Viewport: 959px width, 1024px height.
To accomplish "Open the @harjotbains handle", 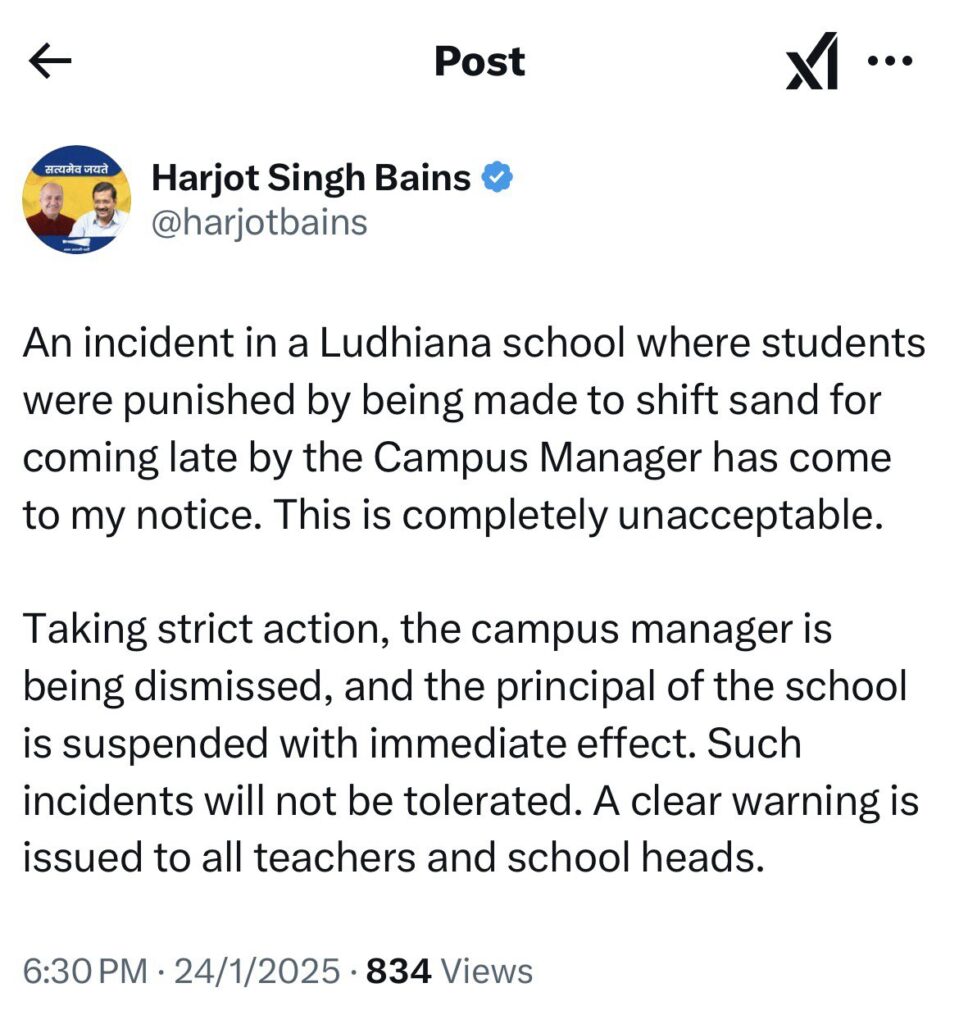I will (x=259, y=221).
